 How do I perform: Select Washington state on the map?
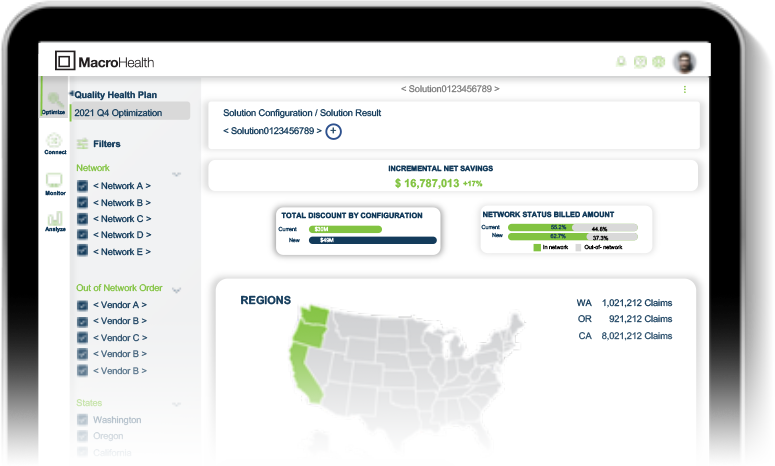(x=314, y=315)
